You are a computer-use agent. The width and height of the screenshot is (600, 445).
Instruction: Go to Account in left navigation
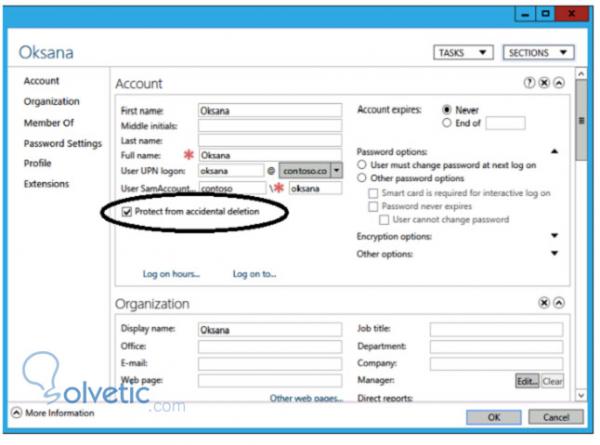click(x=41, y=81)
